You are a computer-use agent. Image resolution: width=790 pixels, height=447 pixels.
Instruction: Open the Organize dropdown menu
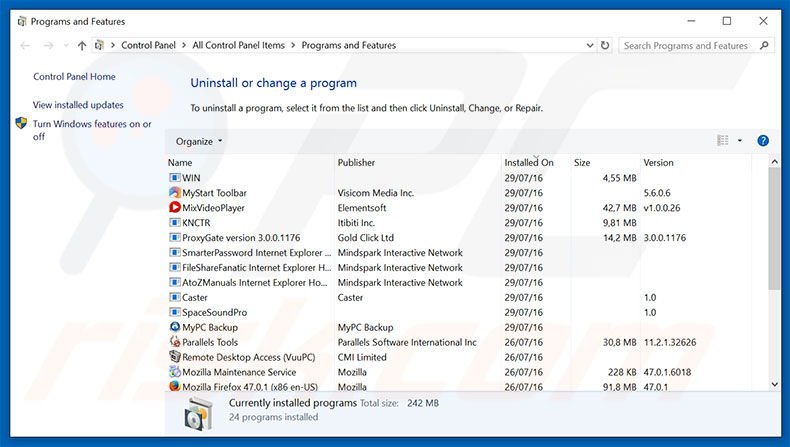[199, 142]
